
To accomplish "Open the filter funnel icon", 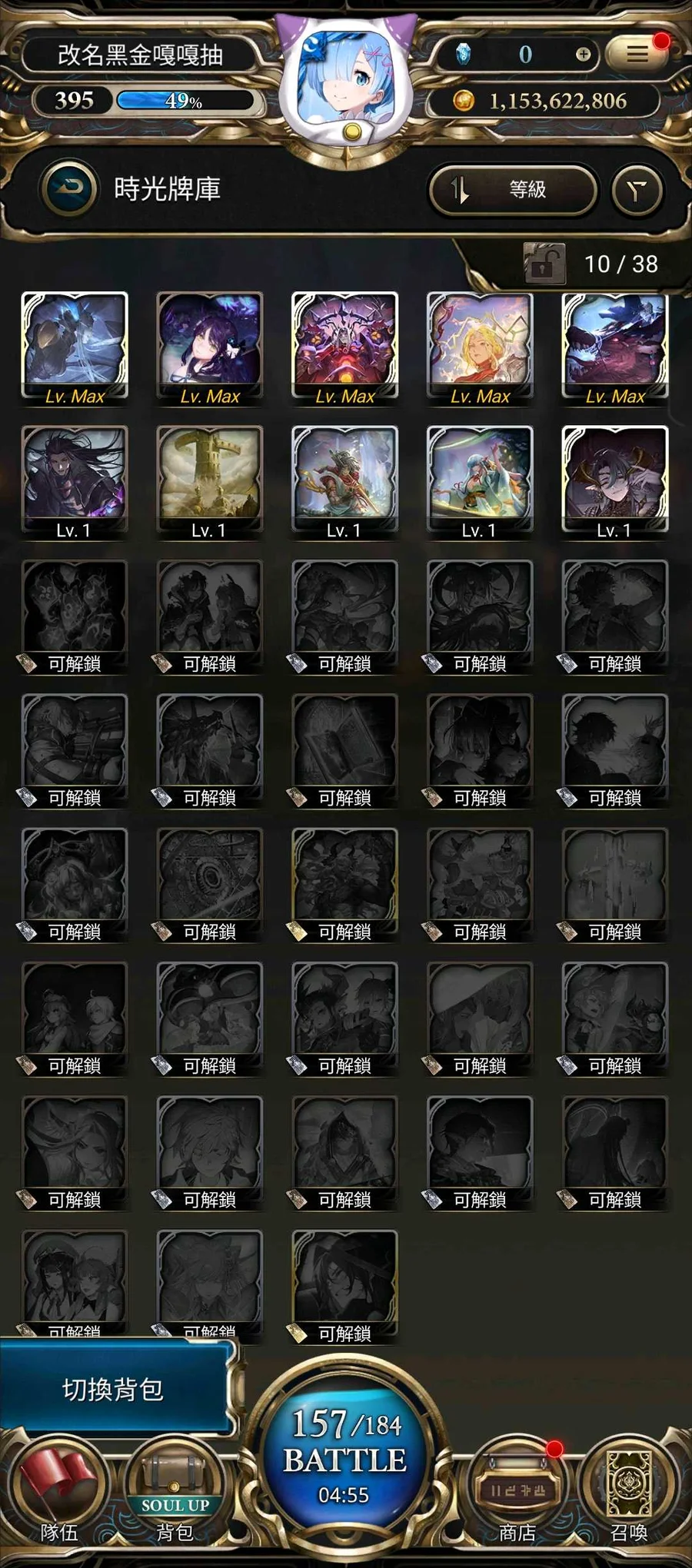I will (x=637, y=190).
